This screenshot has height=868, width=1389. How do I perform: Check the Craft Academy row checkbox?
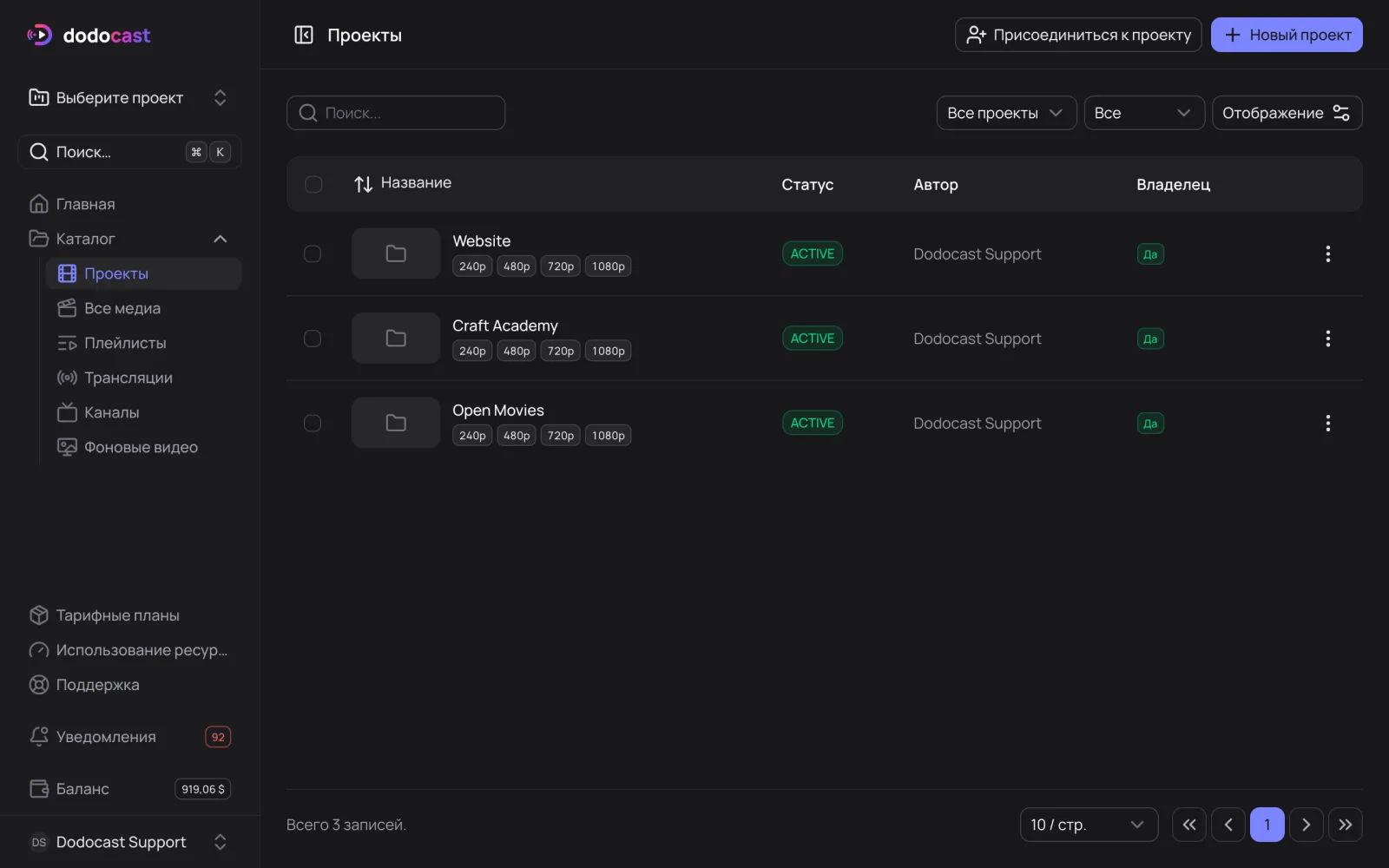[x=313, y=339]
